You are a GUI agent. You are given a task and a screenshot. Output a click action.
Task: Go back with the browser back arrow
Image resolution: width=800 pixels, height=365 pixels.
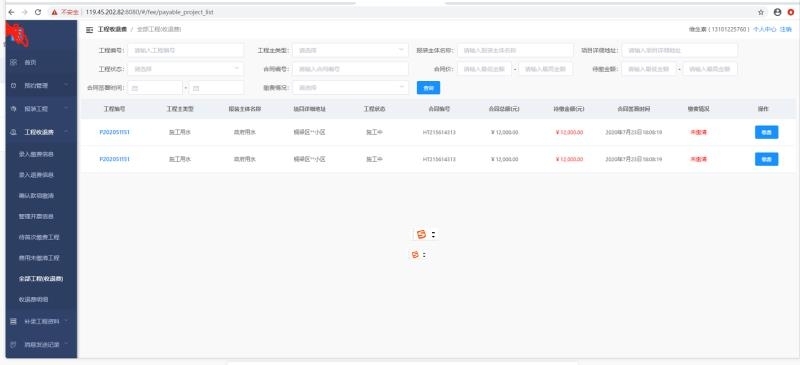click(x=11, y=12)
